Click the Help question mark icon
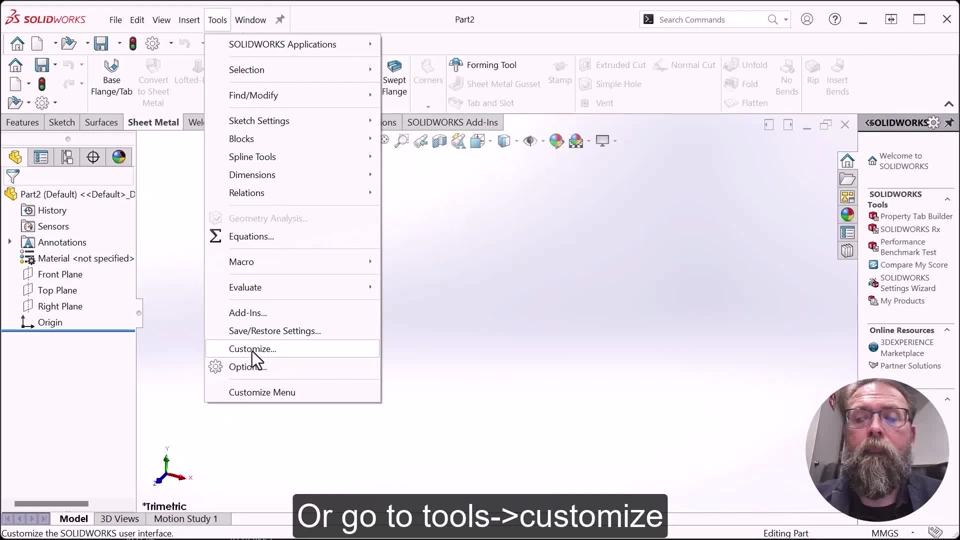This screenshot has height=540, width=960. pyautogui.click(x=835, y=20)
